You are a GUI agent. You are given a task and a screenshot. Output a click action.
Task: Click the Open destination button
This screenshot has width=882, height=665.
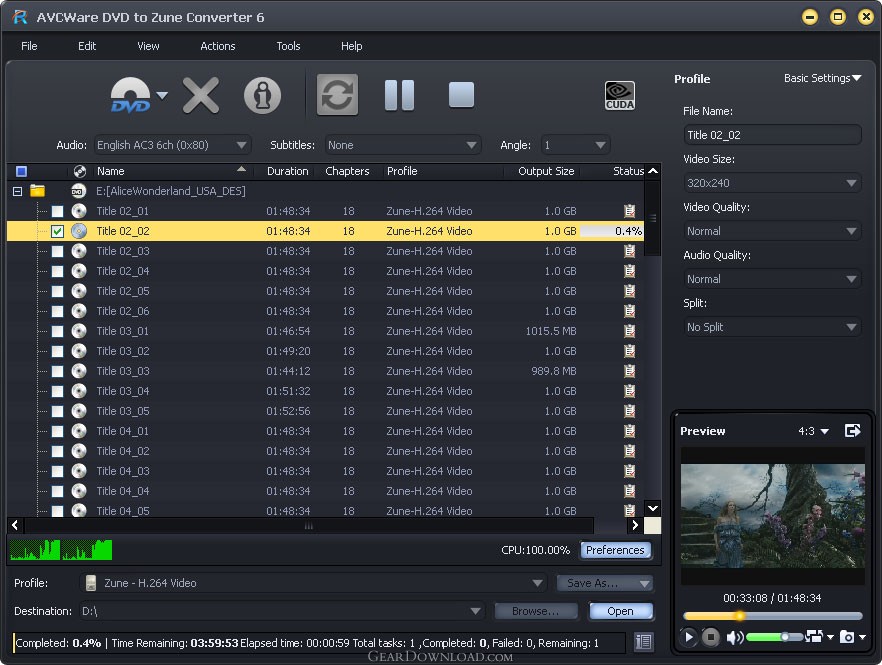tap(620, 611)
